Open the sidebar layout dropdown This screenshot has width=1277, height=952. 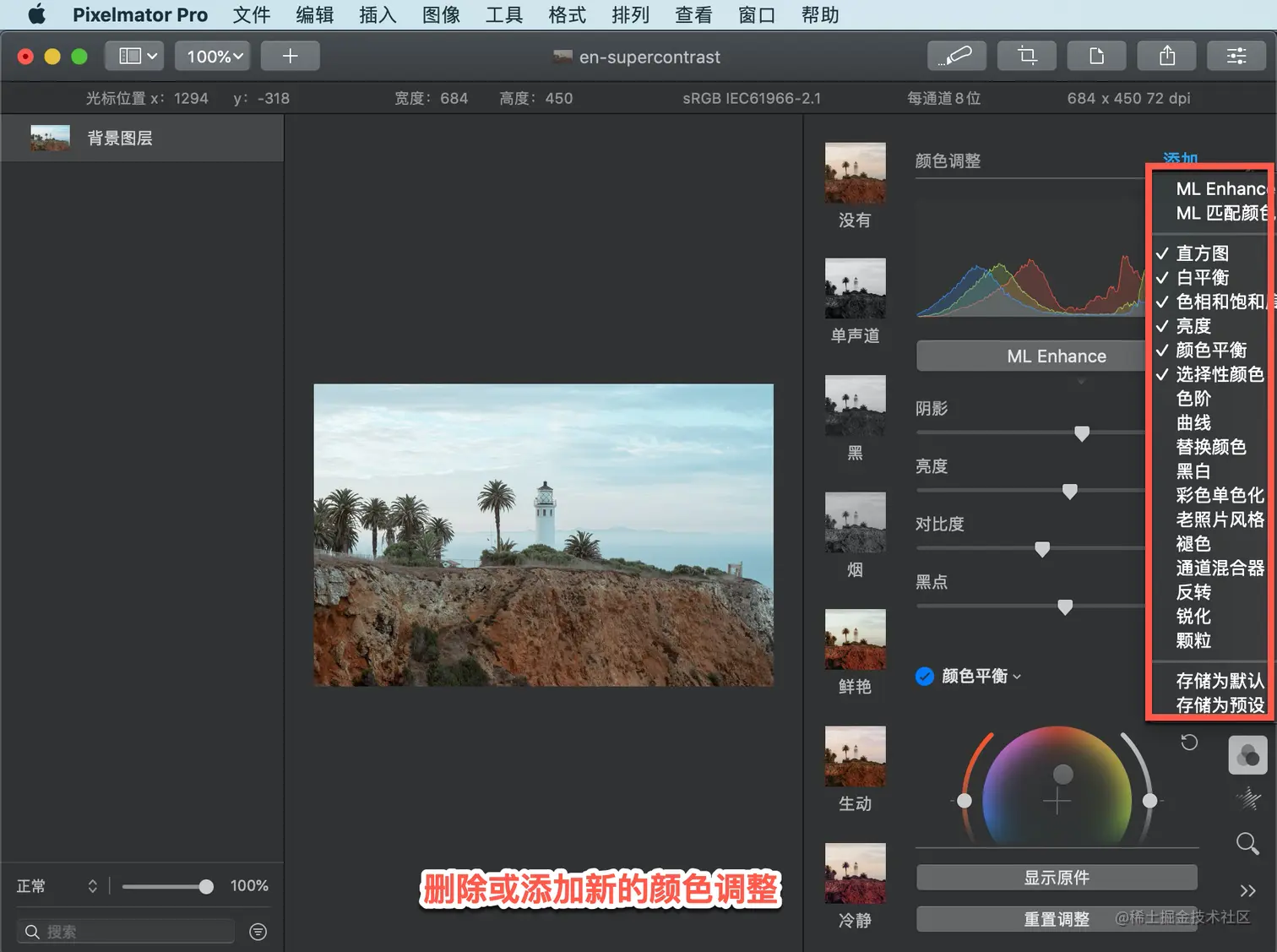coord(134,56)
